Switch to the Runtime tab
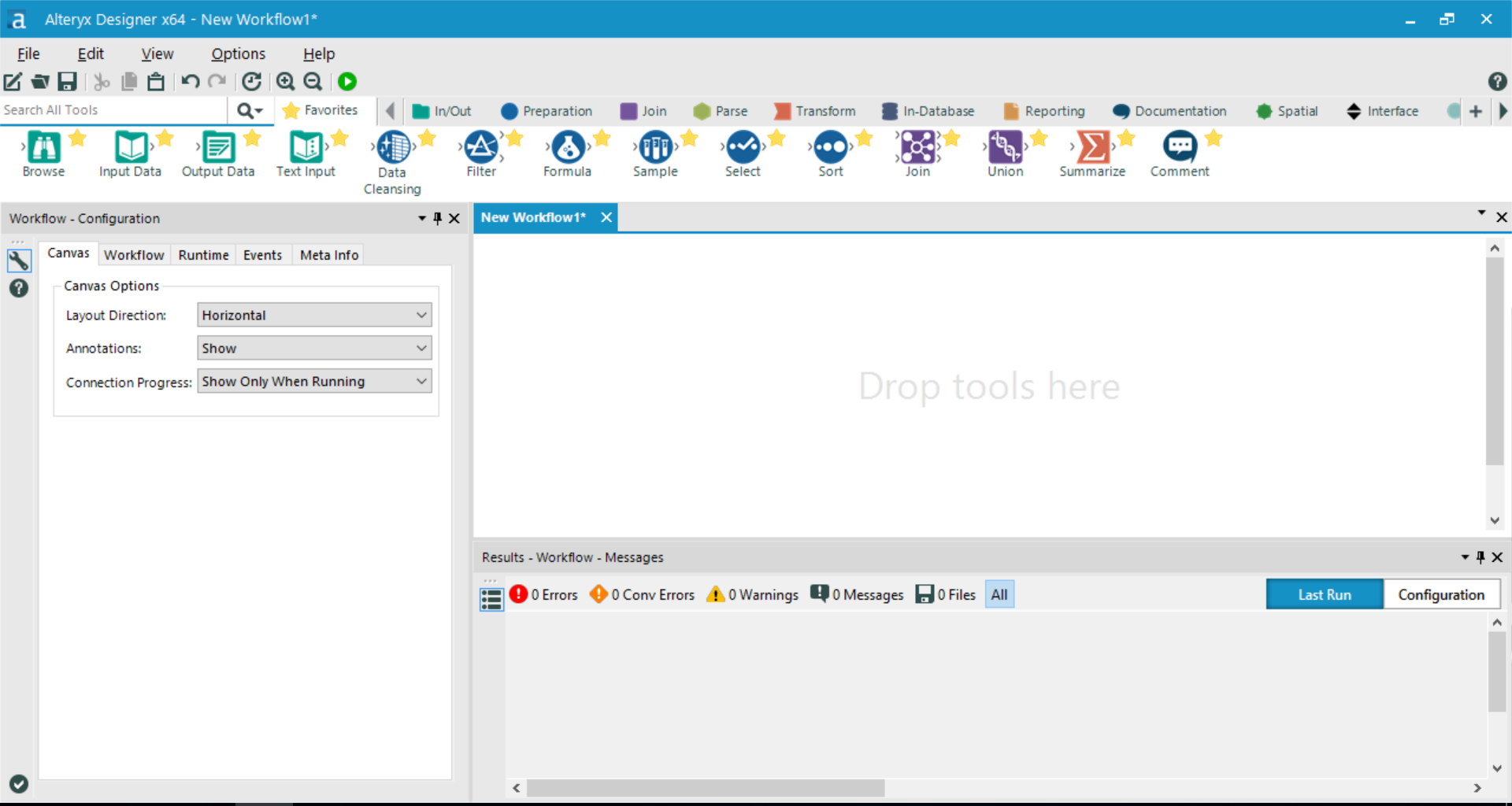Image resolution: width=1512 pixels, height=806 pixels. [203, 255]
